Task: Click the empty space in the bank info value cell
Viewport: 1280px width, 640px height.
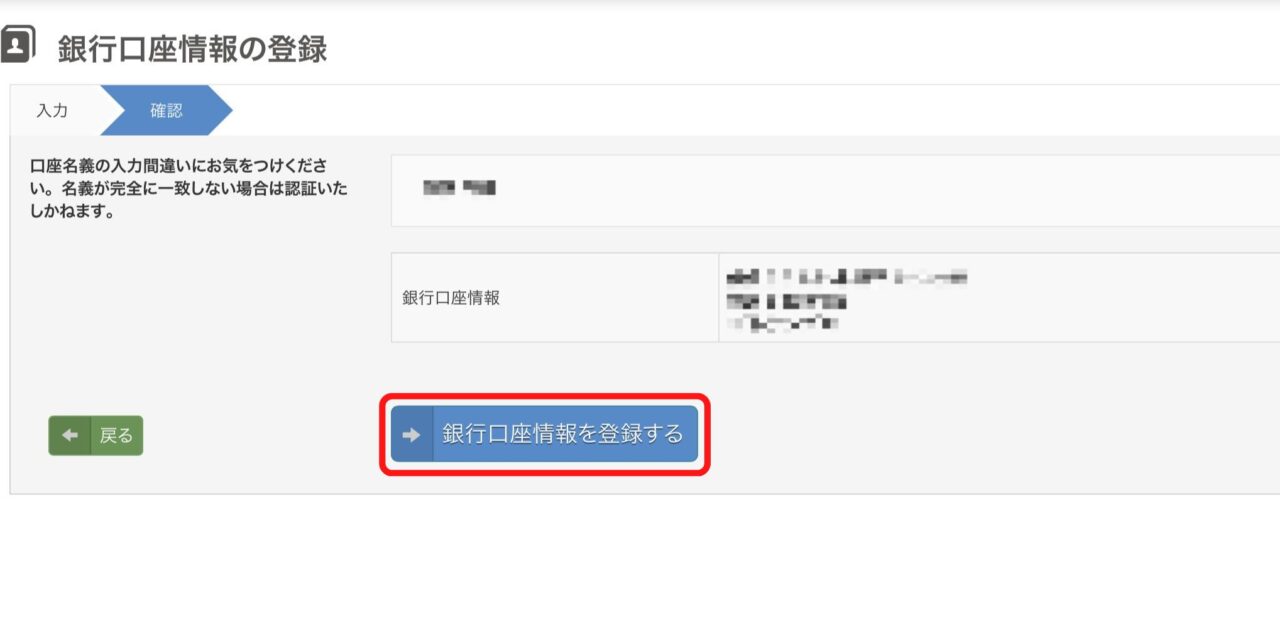Action: (x=1120, y=298)
